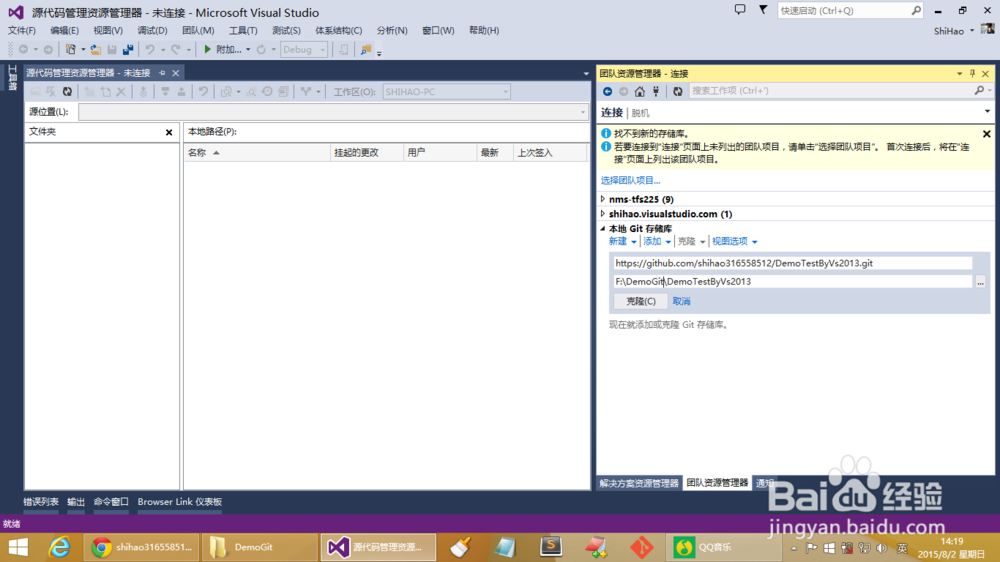
Task: Expand the shihao.visualstudio.com node
Action: click(x=603, y=214)
